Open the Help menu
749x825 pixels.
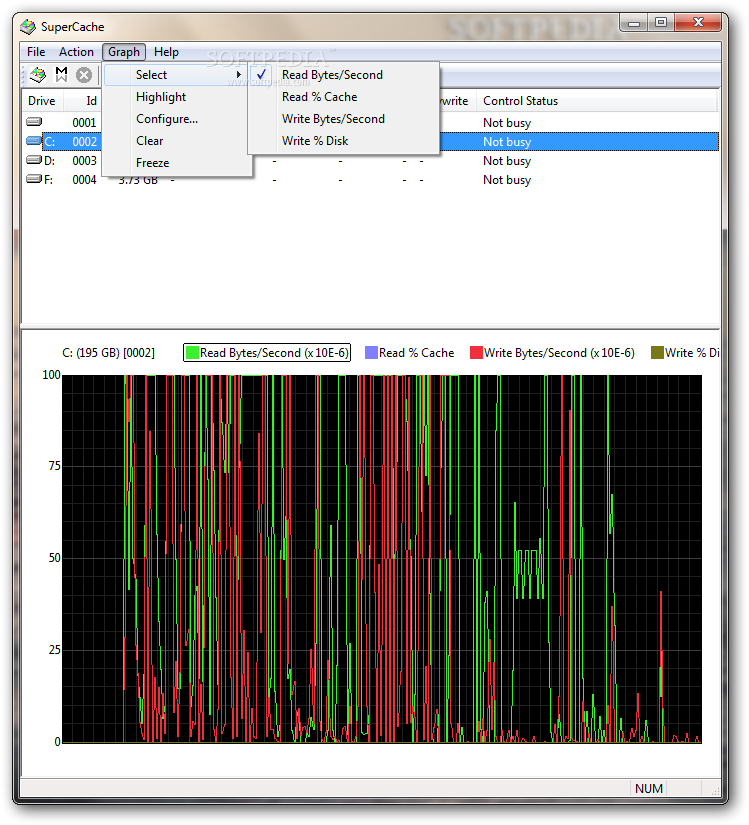(166, 52)
